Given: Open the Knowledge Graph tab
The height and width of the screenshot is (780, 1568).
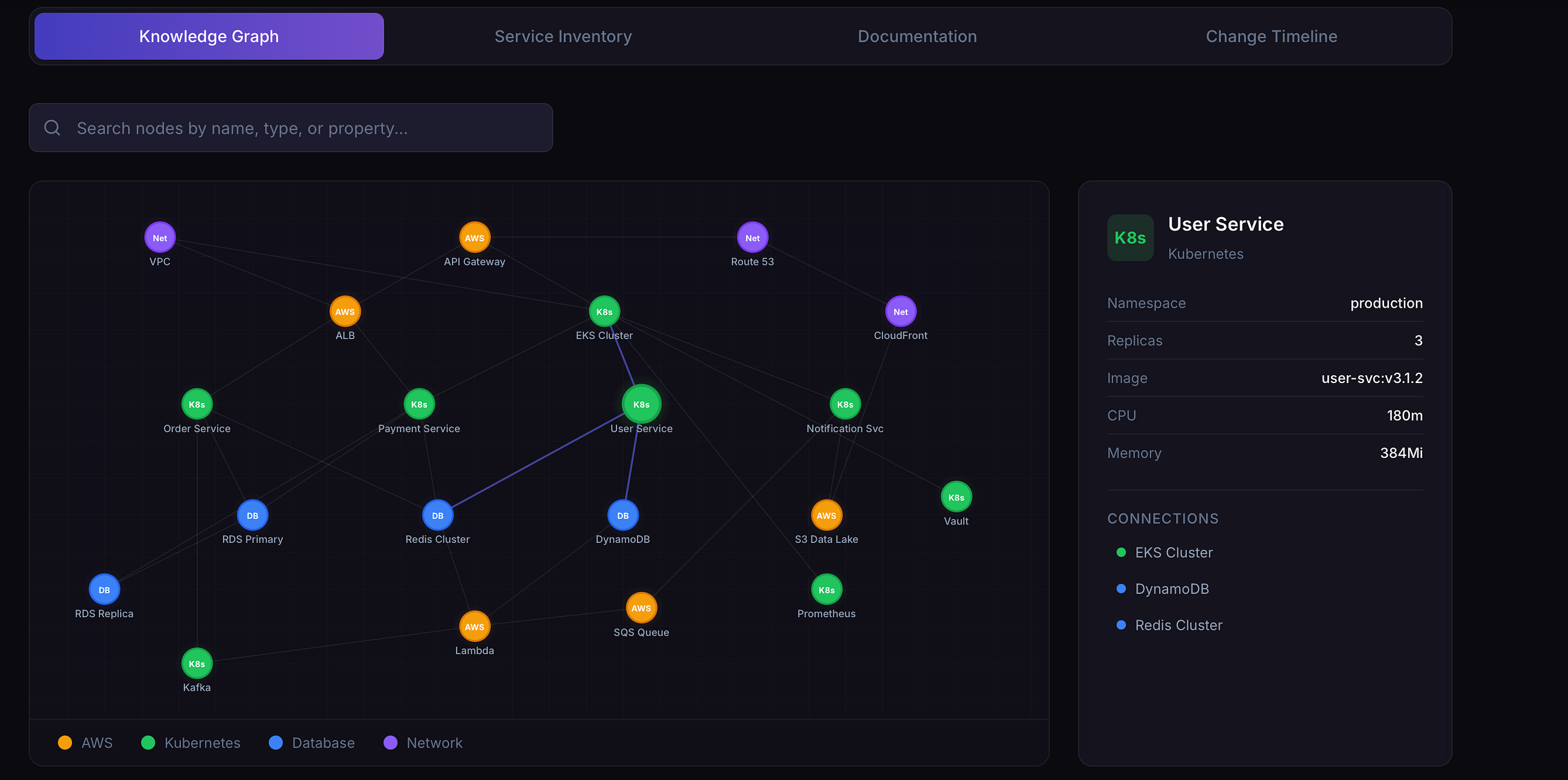Looking at the screenshot, I should (209, 37).
